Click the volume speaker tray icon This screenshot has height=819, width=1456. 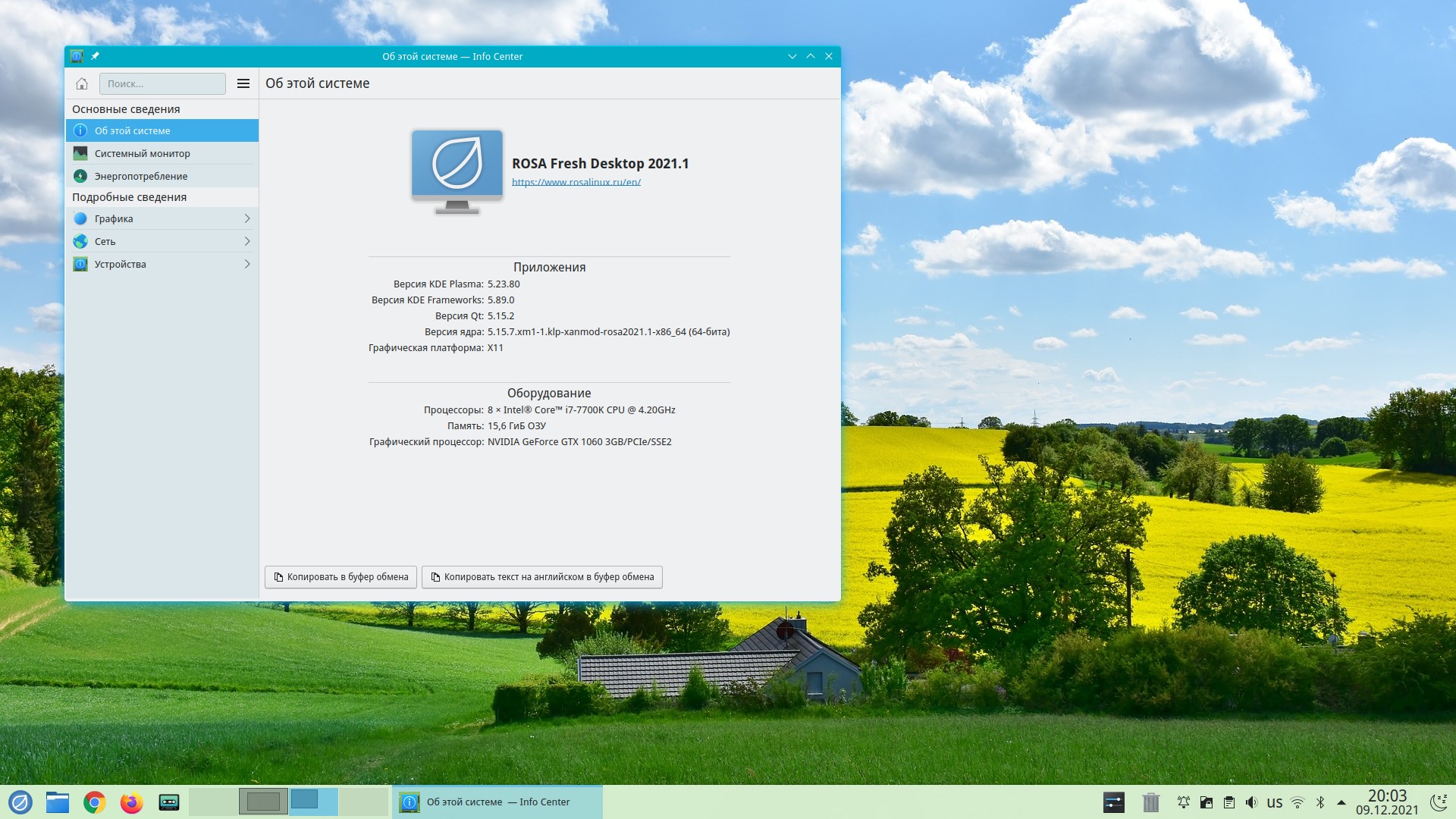tap(1251, 802)
